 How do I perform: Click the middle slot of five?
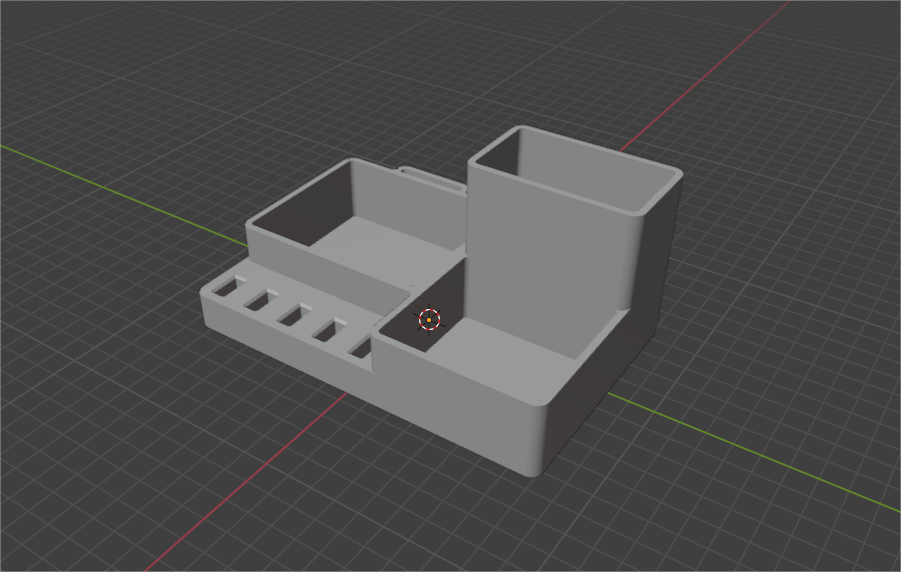coord(292,315)
